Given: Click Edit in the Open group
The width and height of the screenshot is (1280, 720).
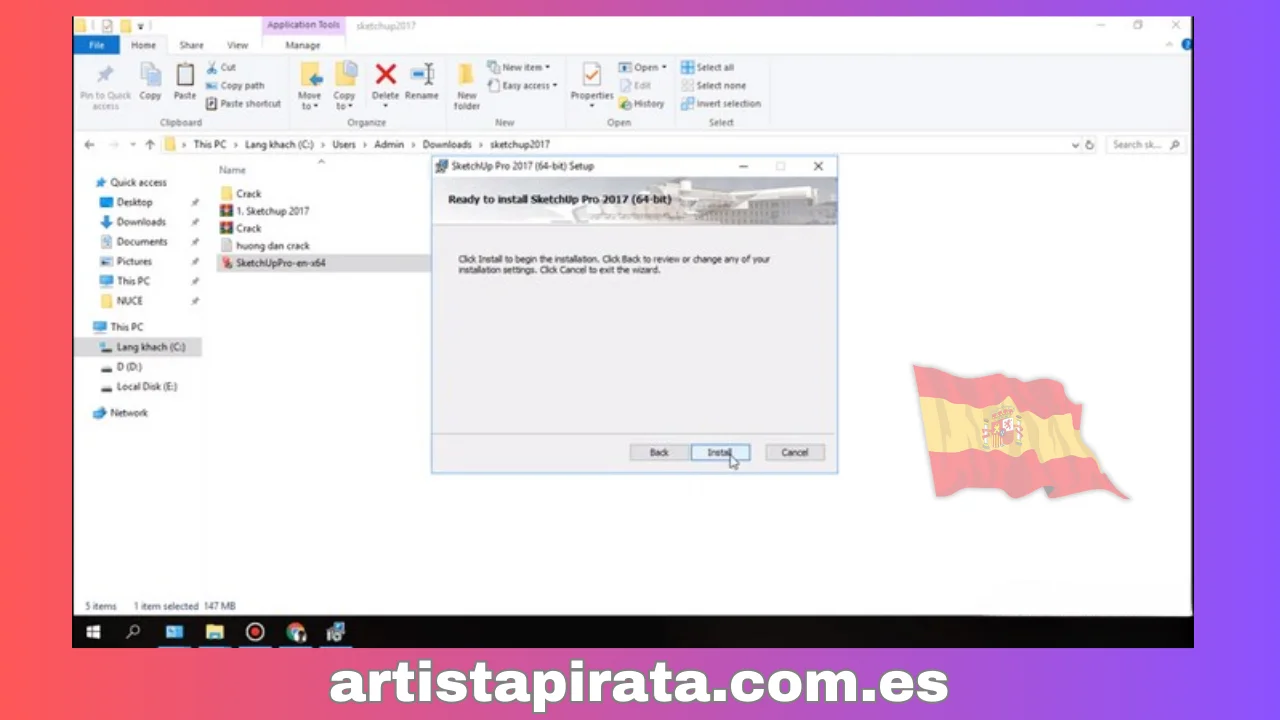Looking at the screenshot, I should (x=635, y=85).
